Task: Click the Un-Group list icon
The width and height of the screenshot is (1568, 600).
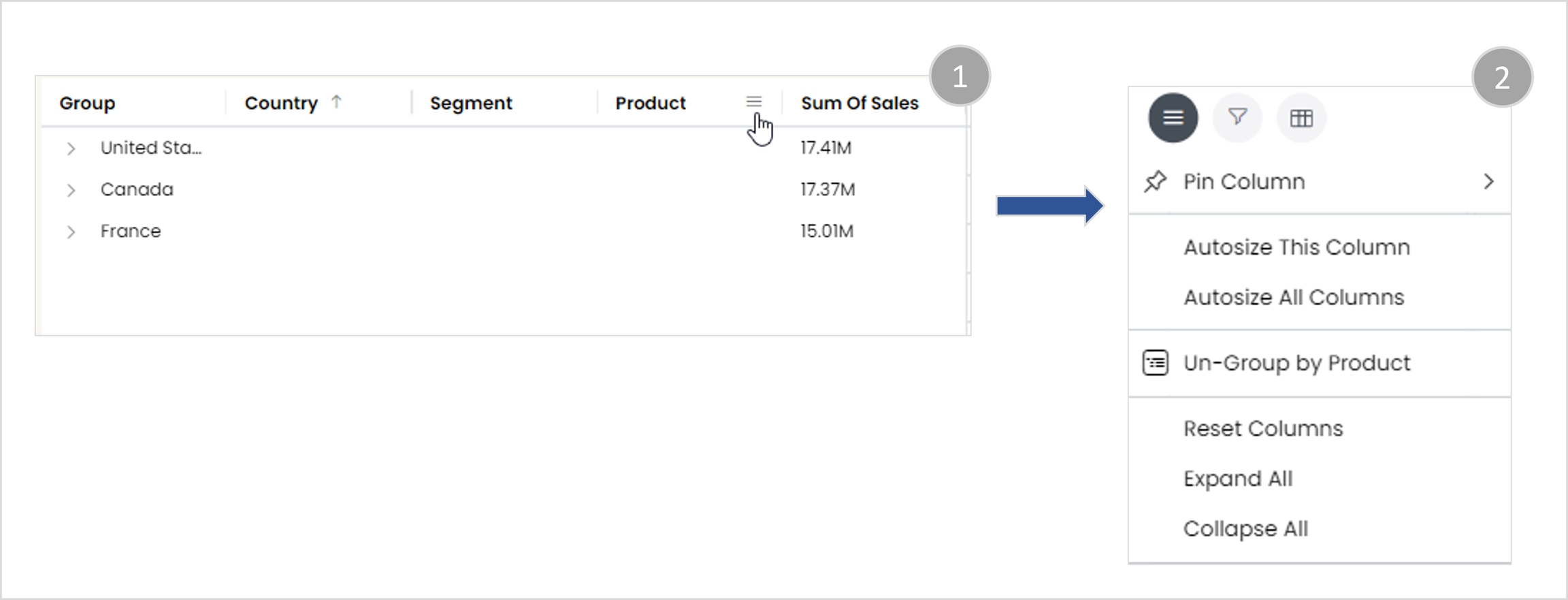Action: [1155, 363]
